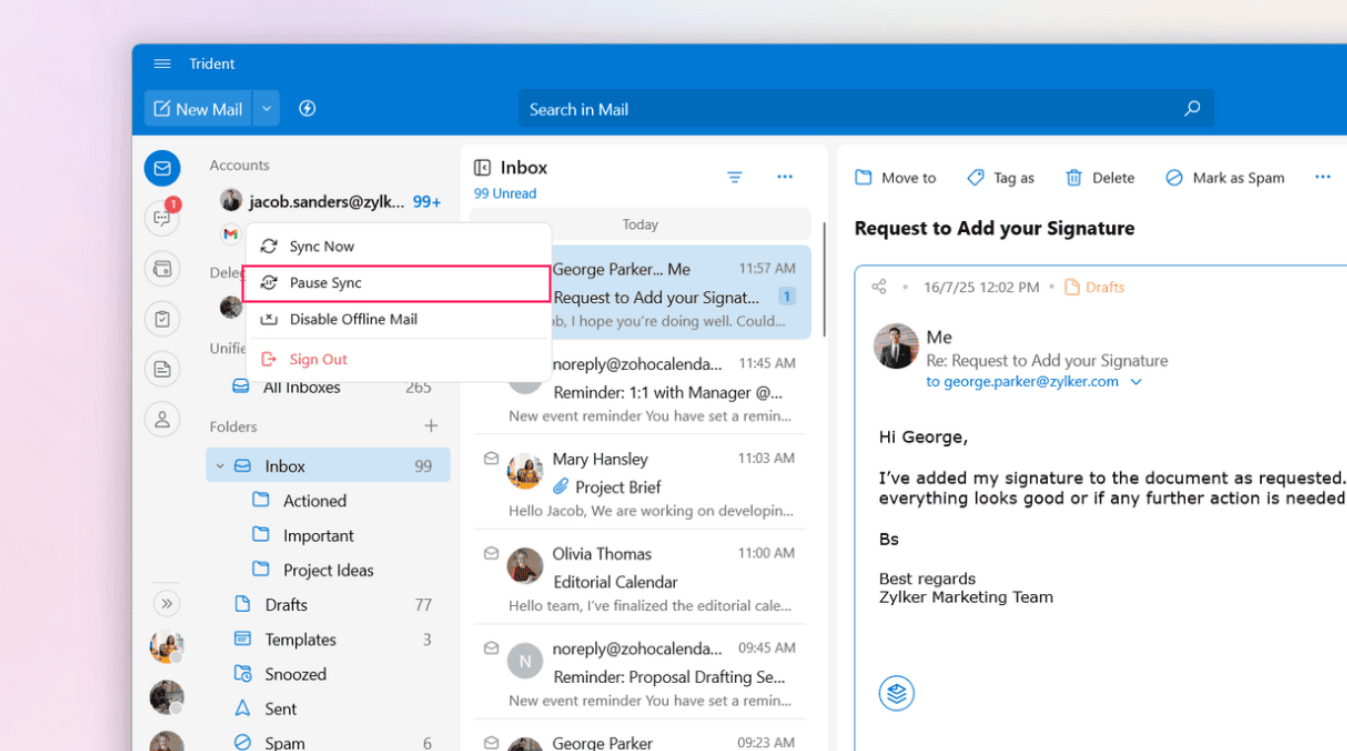Open the Sent folder
1347x751 pixels.
coord(328,709)
